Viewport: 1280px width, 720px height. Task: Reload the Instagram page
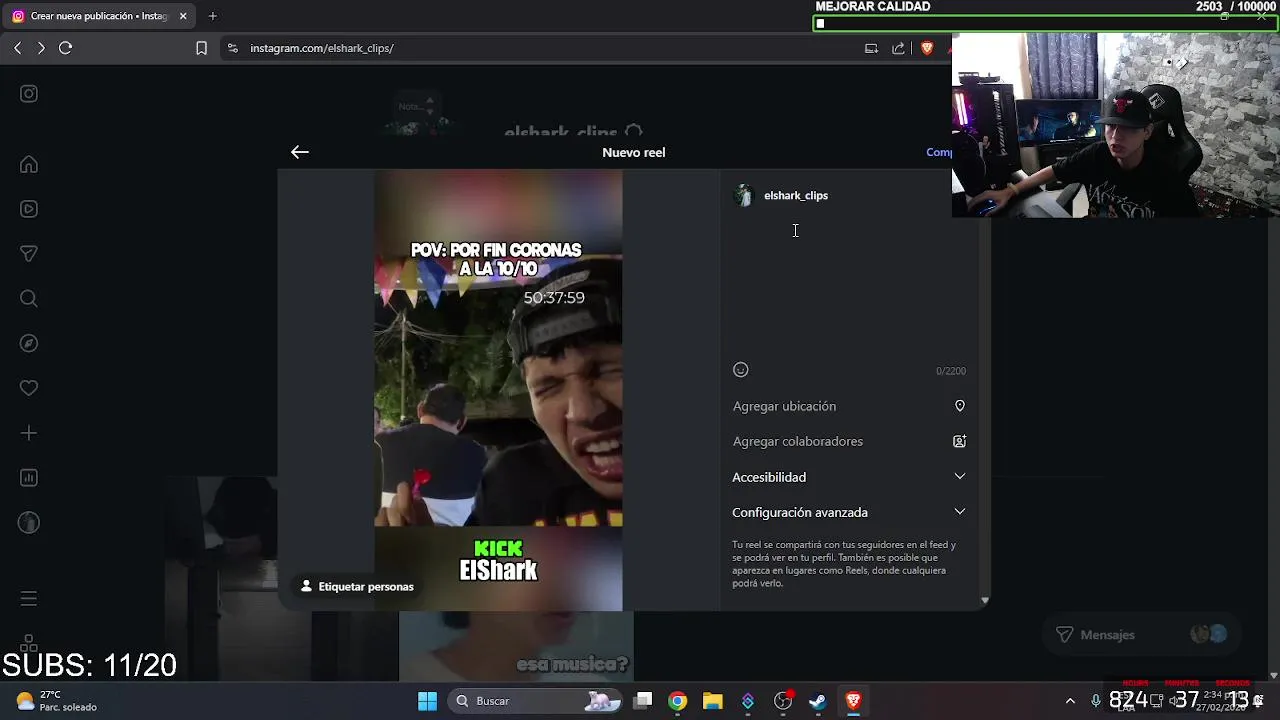(66, 48)
